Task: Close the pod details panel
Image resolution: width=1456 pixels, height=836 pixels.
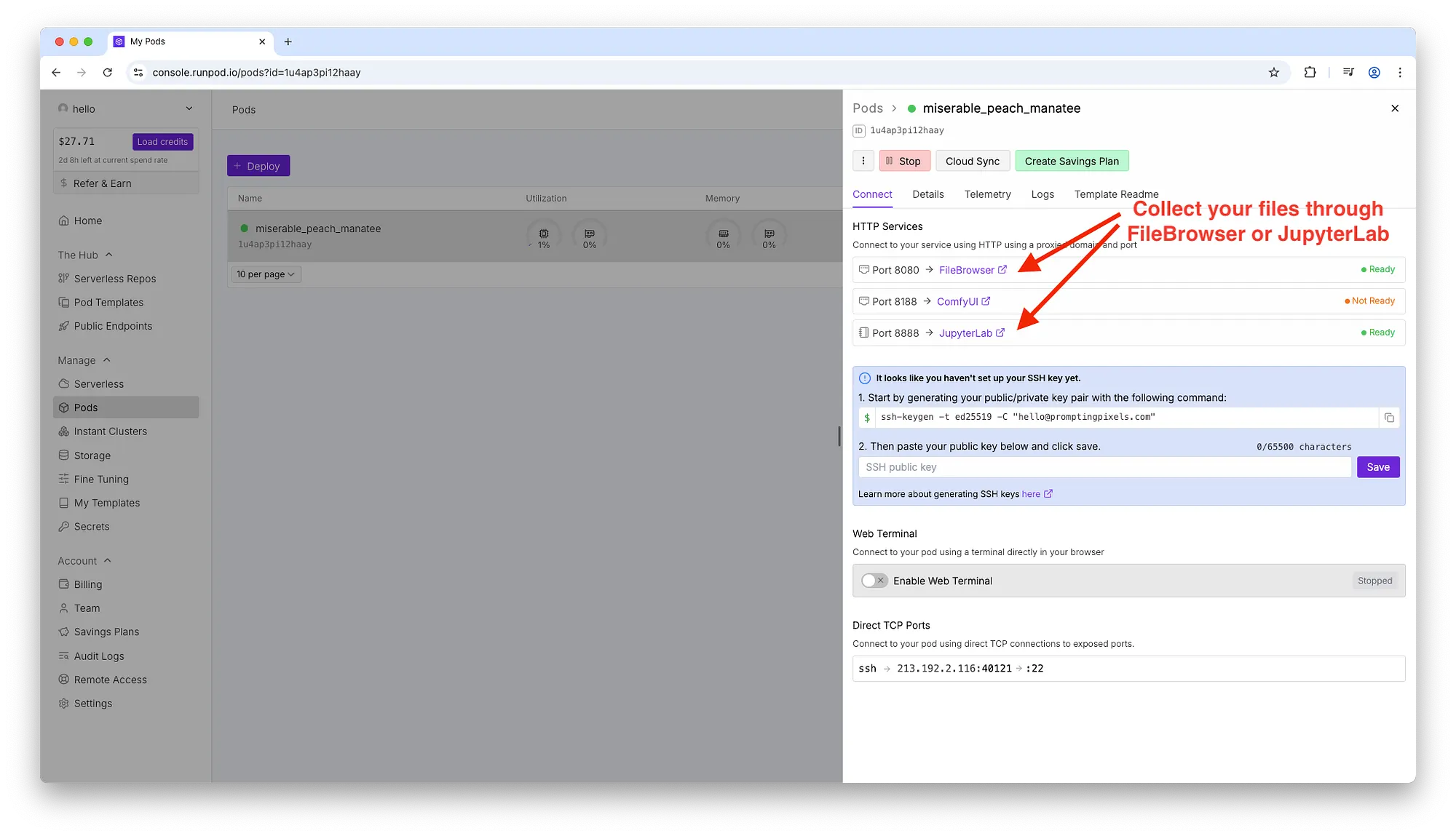Action: tap(1395, 108)
